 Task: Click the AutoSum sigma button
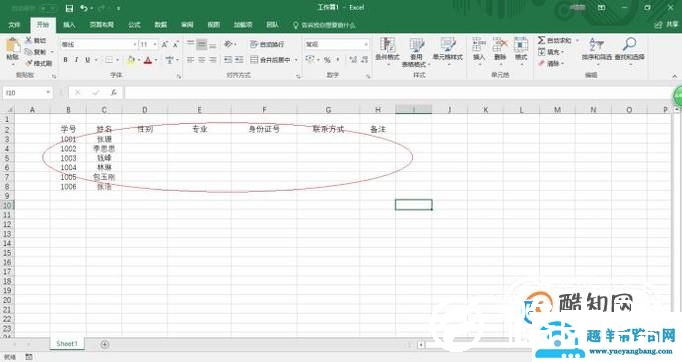pos(554,40)
